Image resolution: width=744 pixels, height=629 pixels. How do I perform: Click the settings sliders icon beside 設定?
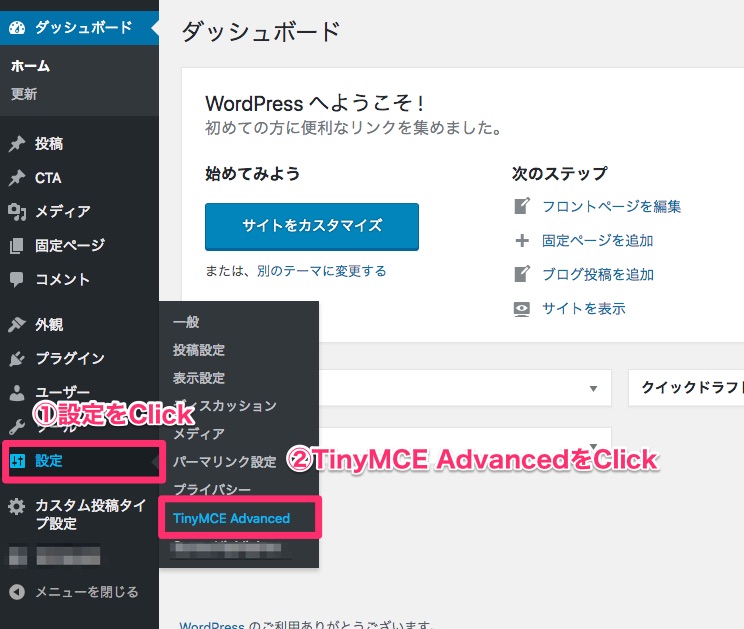18,461
